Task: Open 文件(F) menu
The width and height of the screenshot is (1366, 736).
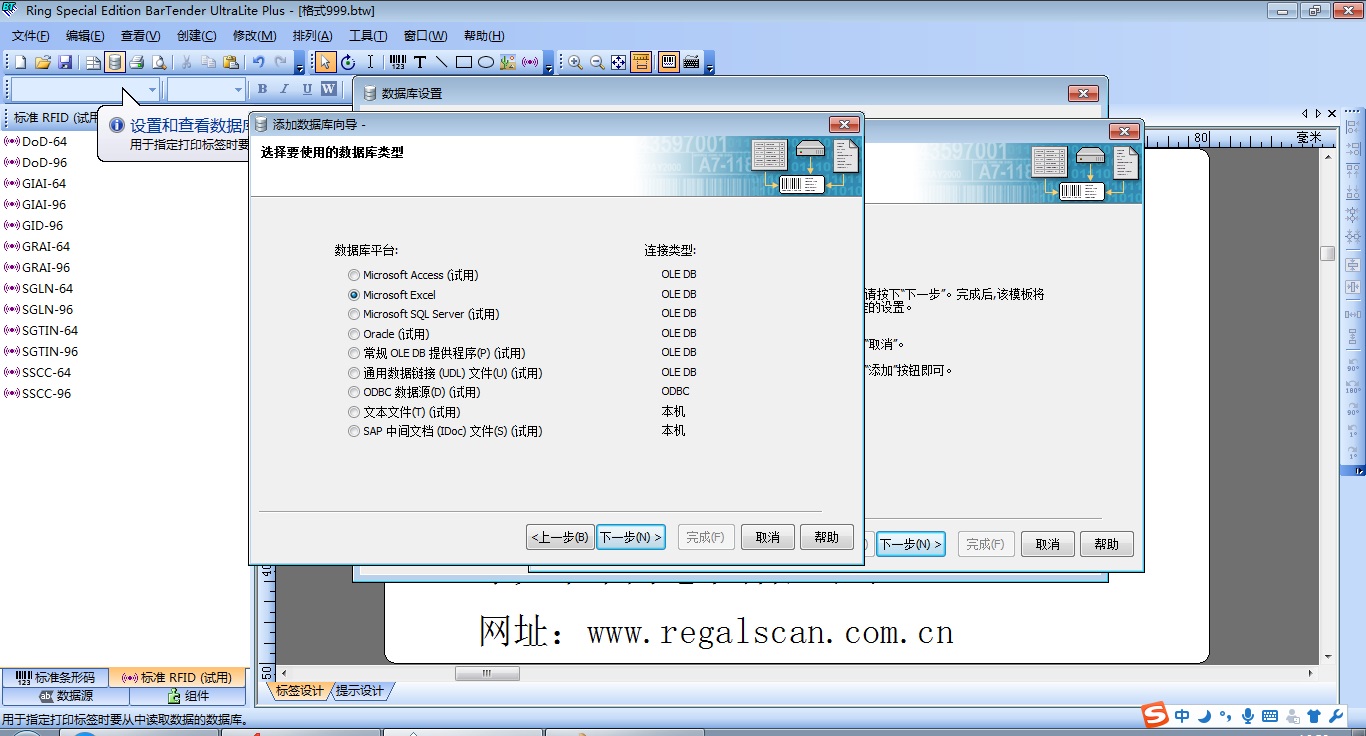Action: pos(31,36)
